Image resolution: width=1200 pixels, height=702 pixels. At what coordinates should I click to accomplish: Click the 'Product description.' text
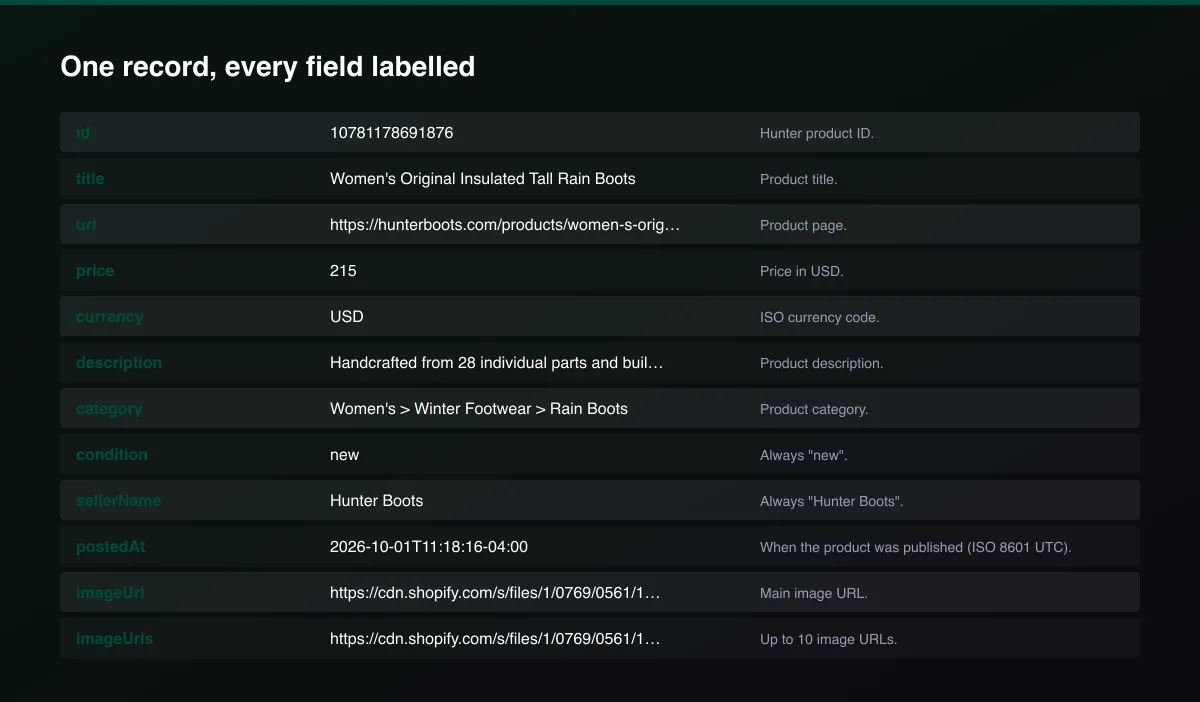tap(822, 363)
